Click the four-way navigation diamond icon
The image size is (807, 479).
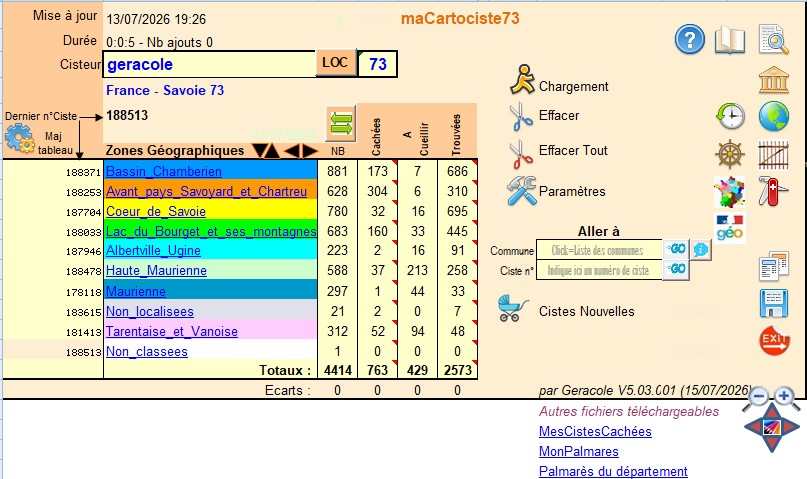[x=771, y=427]
